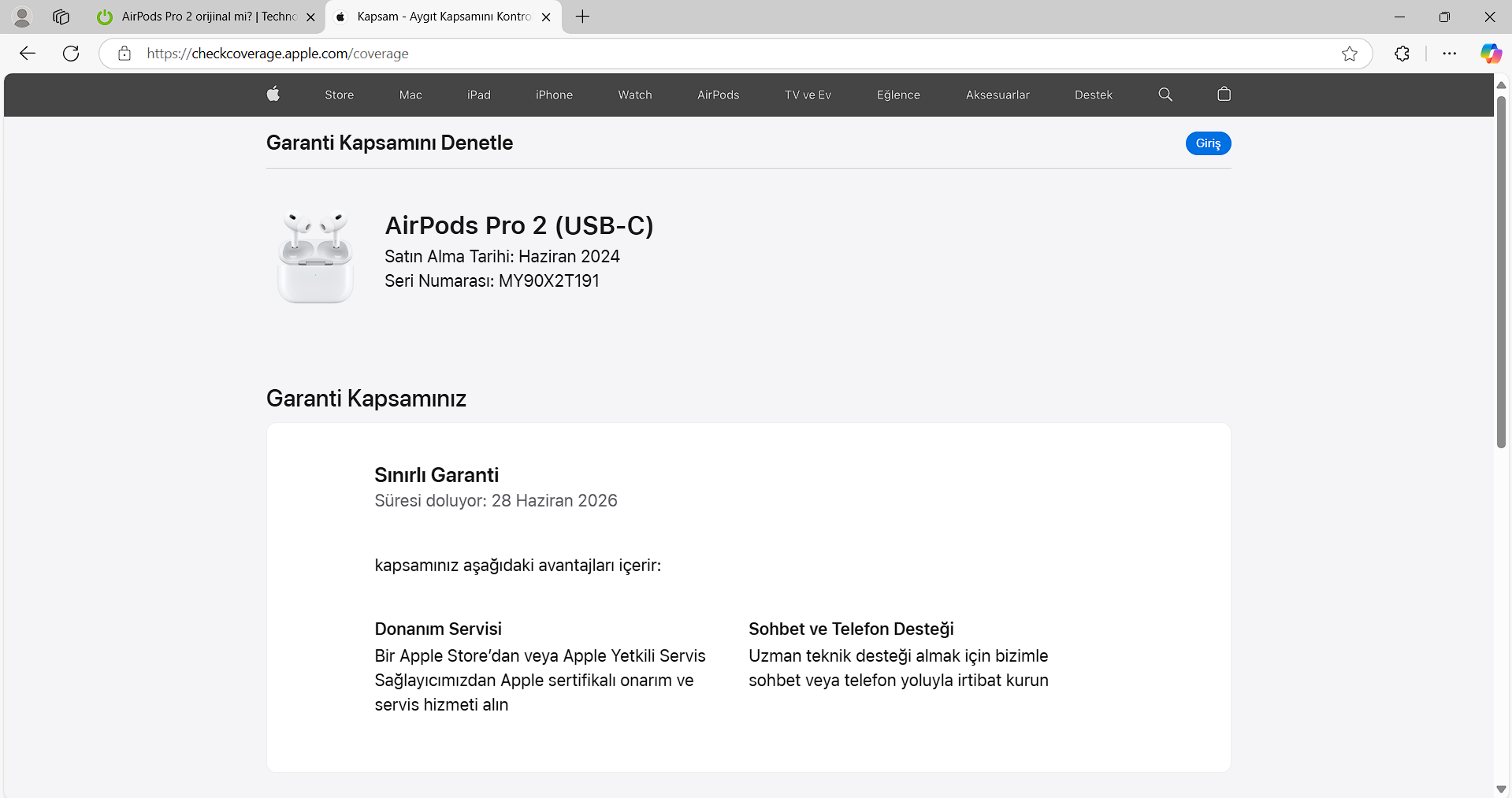The image size is (1512, 798).
Task: Click the blue Giriş button
Action: 1208,143
